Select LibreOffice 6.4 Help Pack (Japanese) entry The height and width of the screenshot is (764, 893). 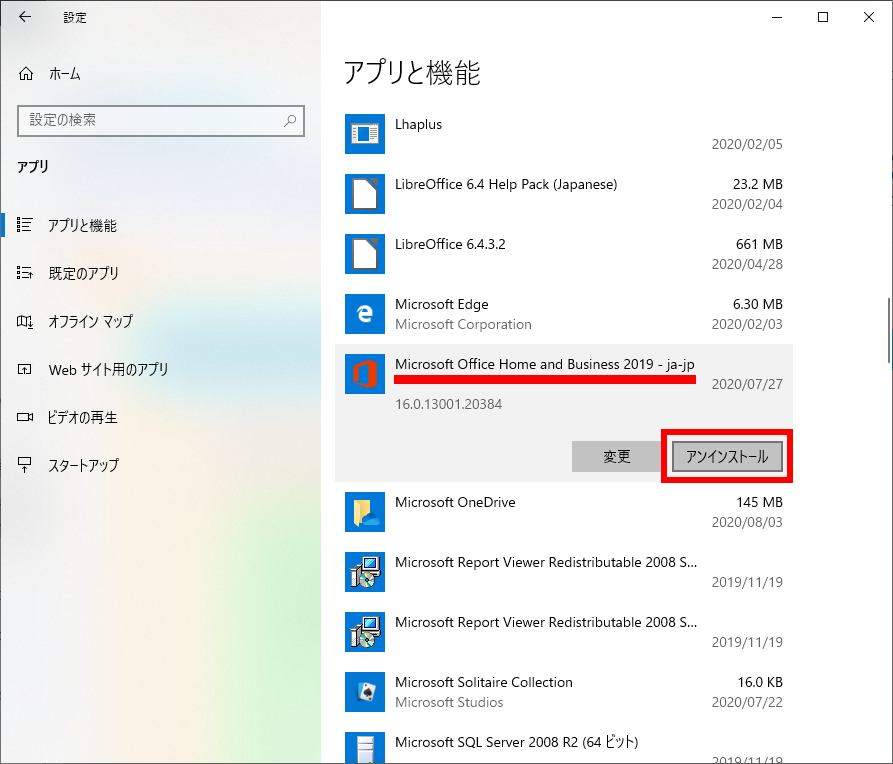[506, 185]
